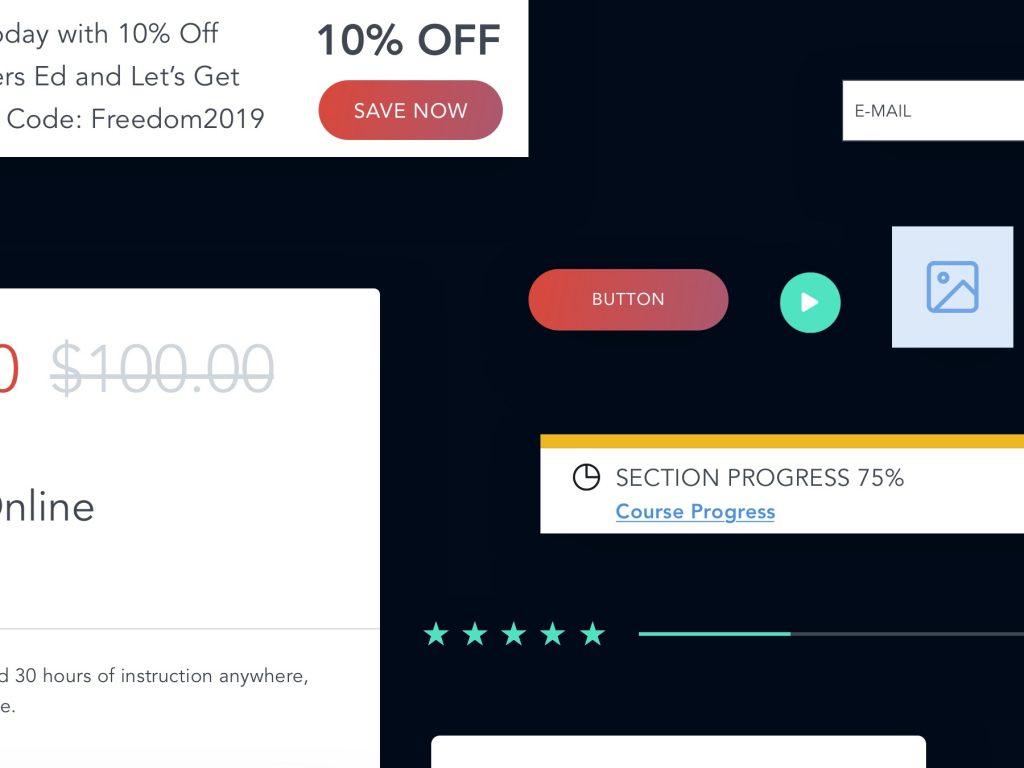Click the Freedom2019 promo code text
This screenshot has width=1024, height=768.
(x=177, y=119)
